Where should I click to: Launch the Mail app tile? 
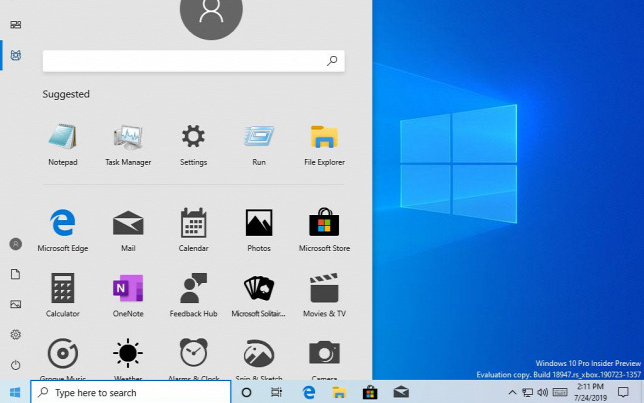pos(128,224)
